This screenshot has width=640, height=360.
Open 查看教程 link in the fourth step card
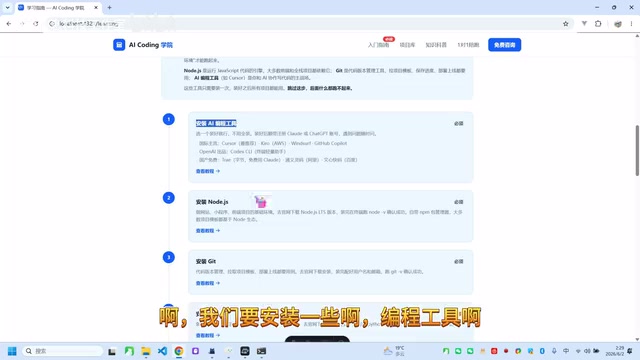208,335
